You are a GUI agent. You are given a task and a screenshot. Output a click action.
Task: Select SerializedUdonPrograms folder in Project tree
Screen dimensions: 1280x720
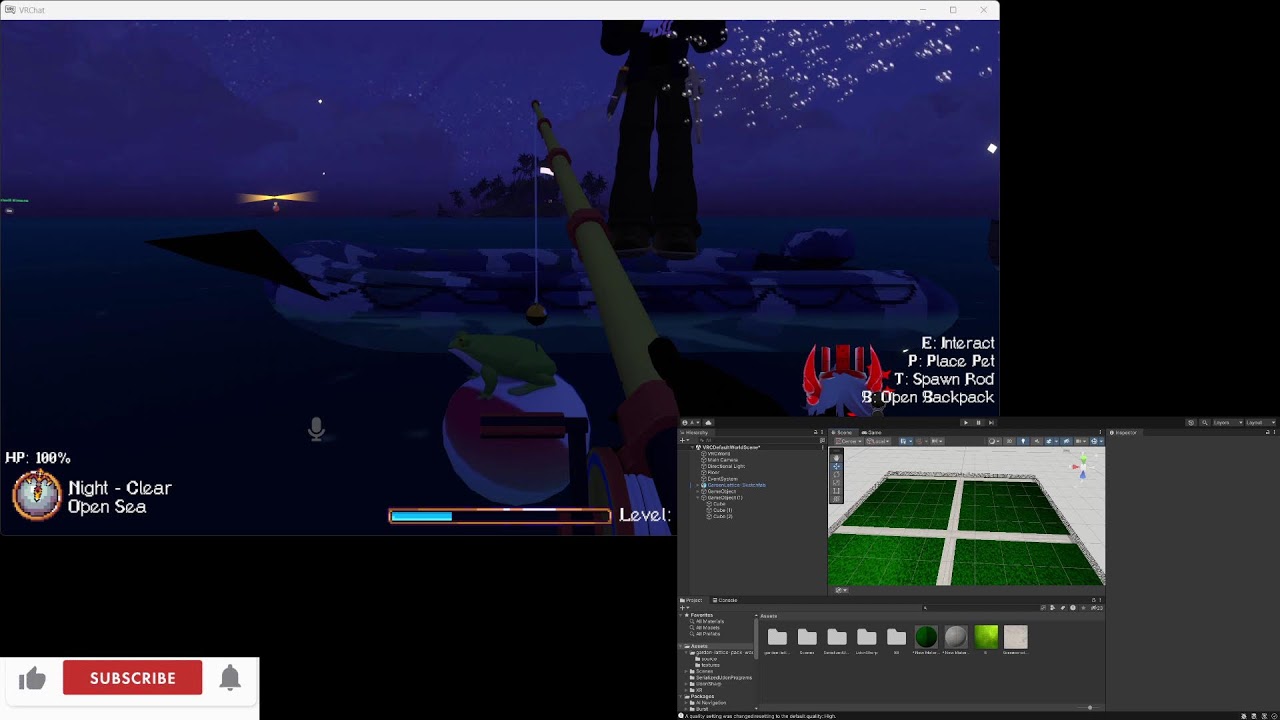(x=720, y=678)
